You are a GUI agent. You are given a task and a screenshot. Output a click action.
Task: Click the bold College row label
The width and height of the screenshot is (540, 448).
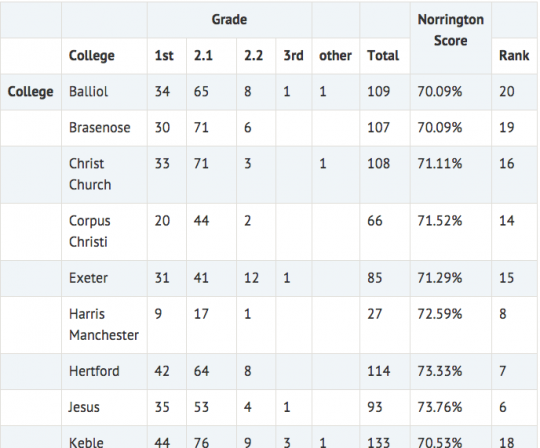(31, 92)
